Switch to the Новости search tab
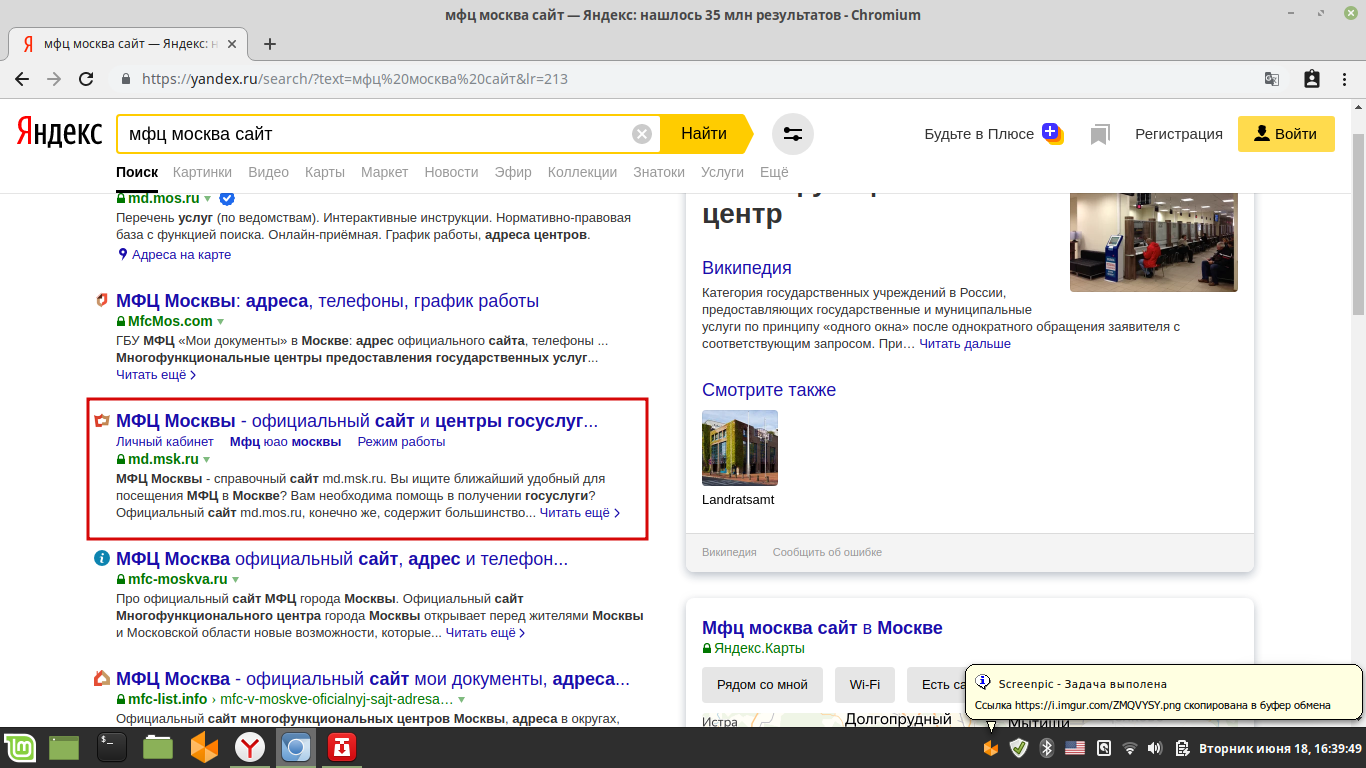This screenshot has width=1366, height=768. pyautogui.click(x=451, y=172)
